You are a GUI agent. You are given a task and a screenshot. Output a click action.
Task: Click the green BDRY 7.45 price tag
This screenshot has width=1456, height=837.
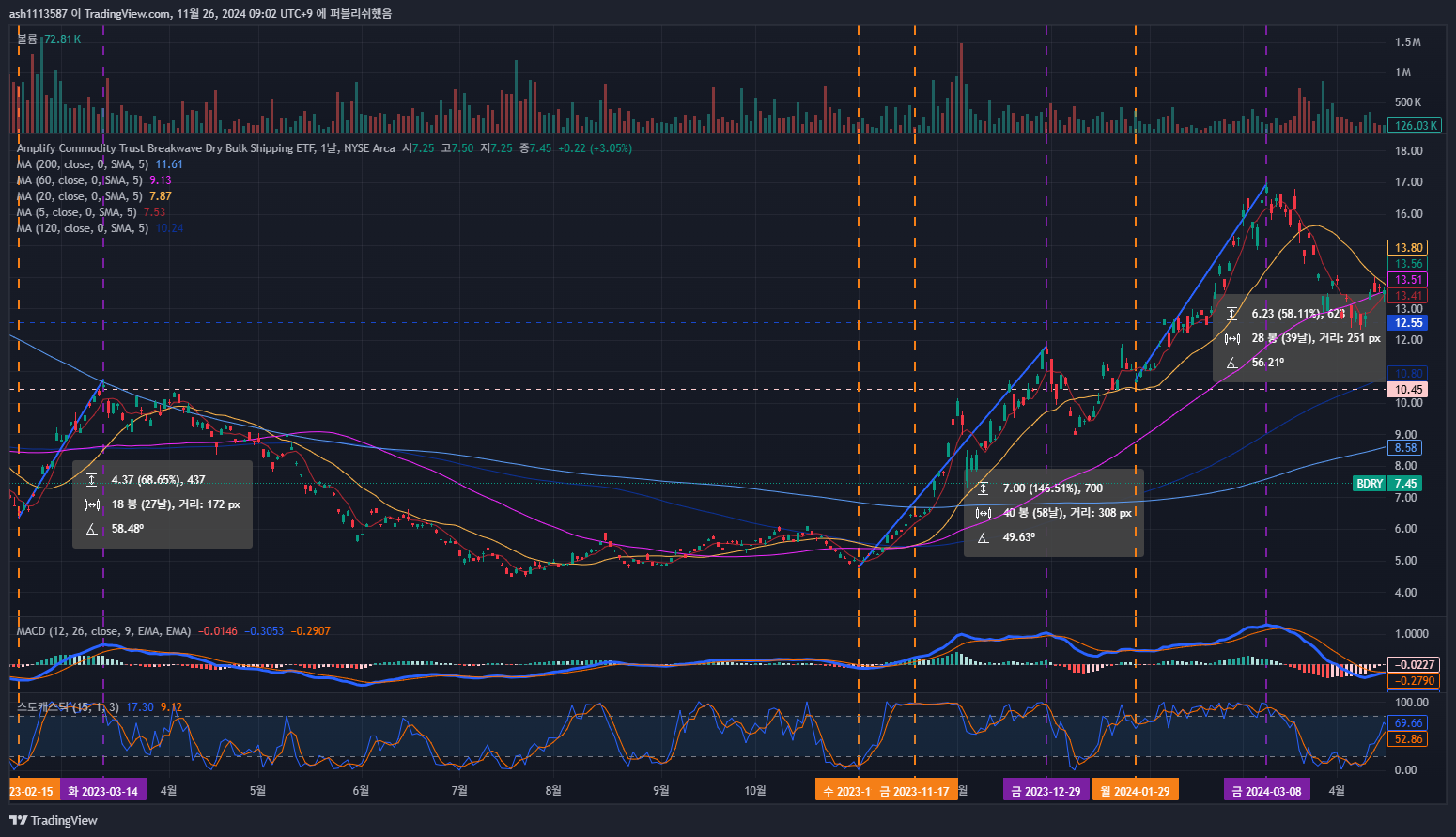(x=1386, y=484)
